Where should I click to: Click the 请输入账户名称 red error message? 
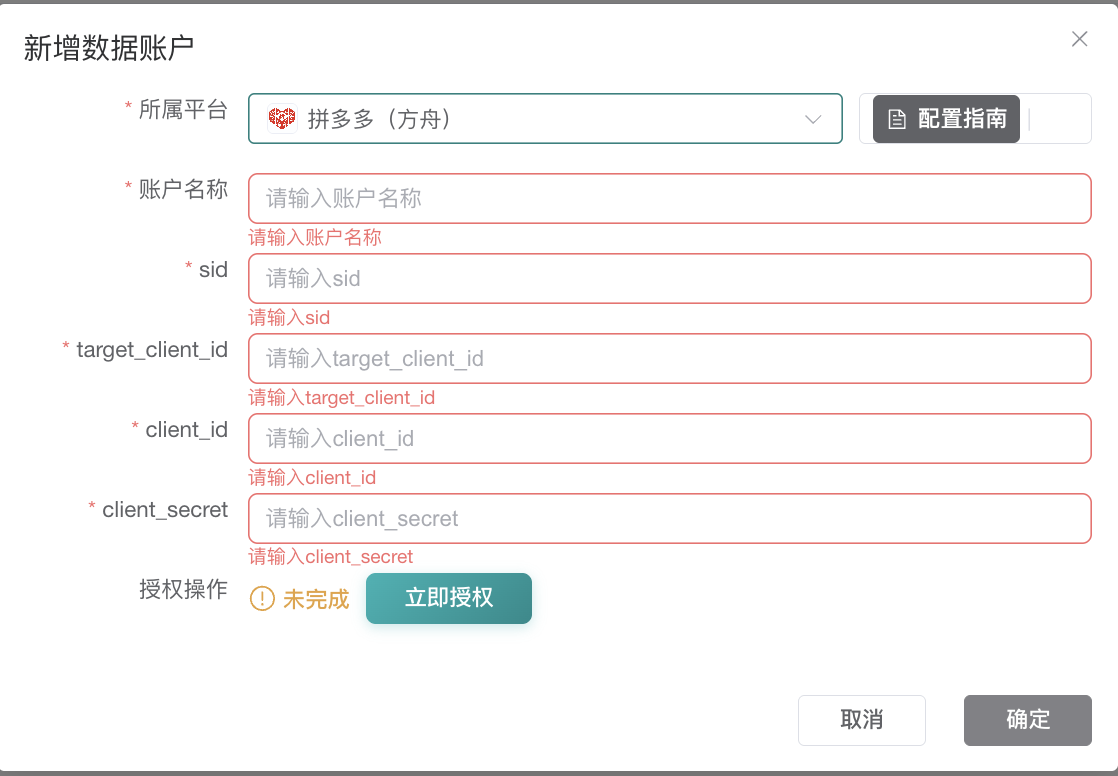pos(315,238)
